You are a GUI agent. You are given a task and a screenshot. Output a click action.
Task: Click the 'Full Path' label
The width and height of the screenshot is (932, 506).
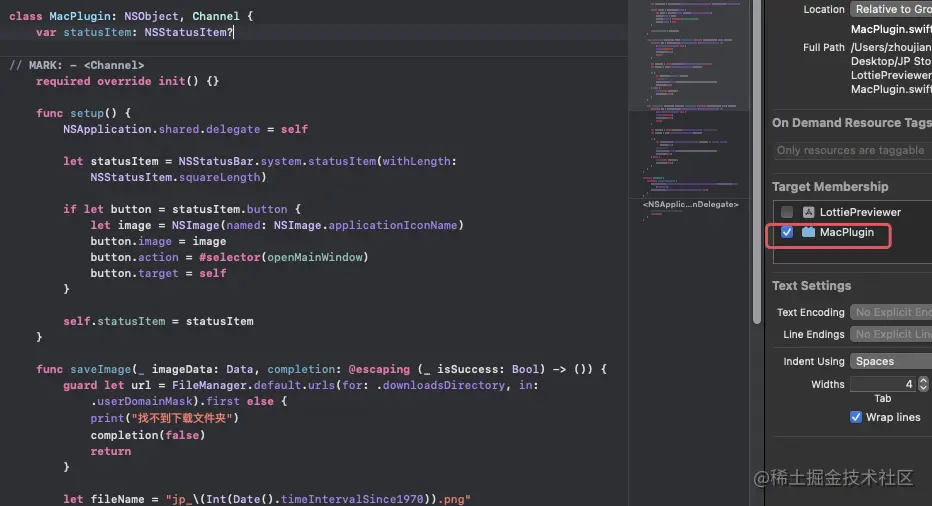pos(824,48)
